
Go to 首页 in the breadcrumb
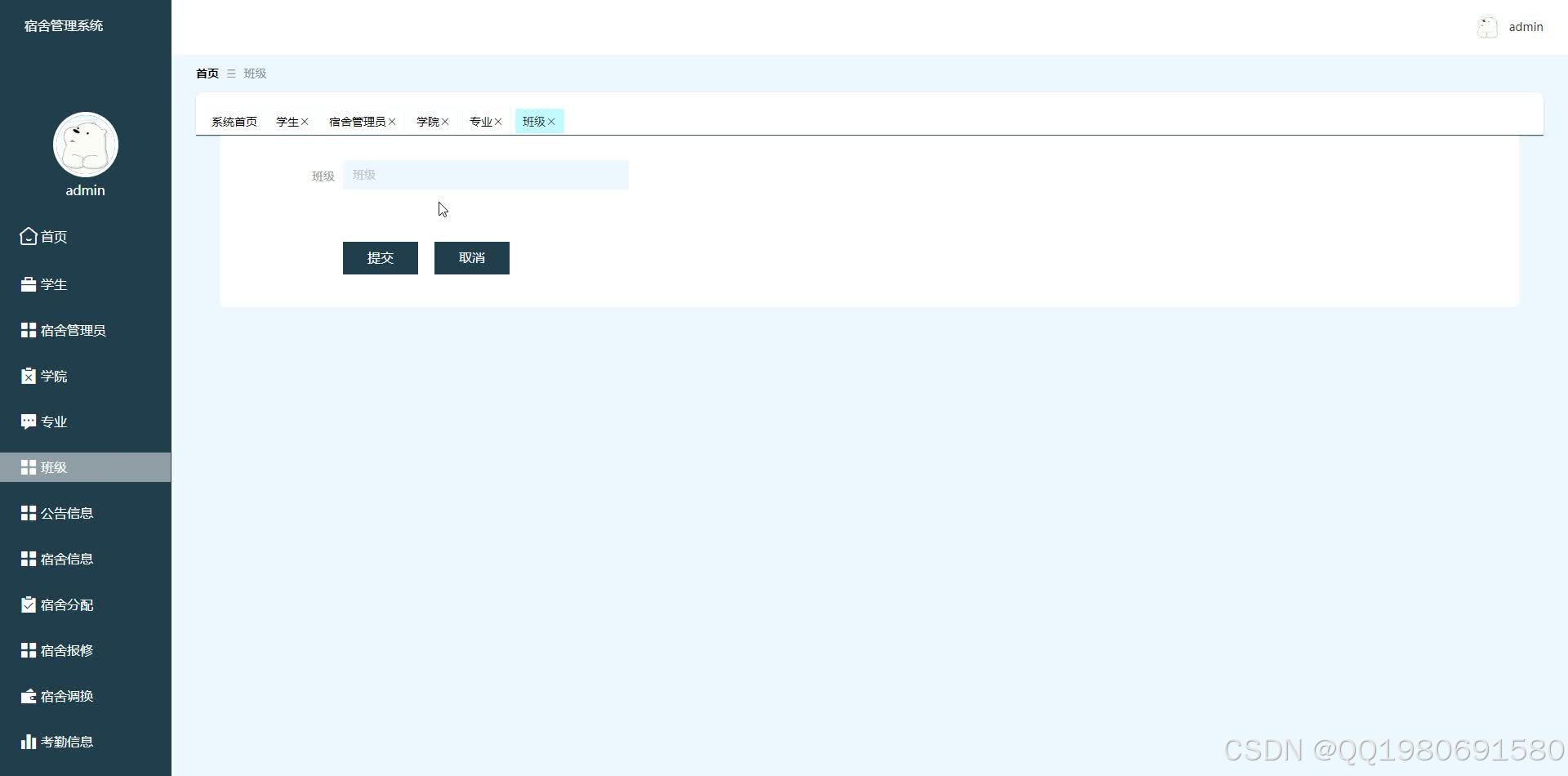click(207, 74)
